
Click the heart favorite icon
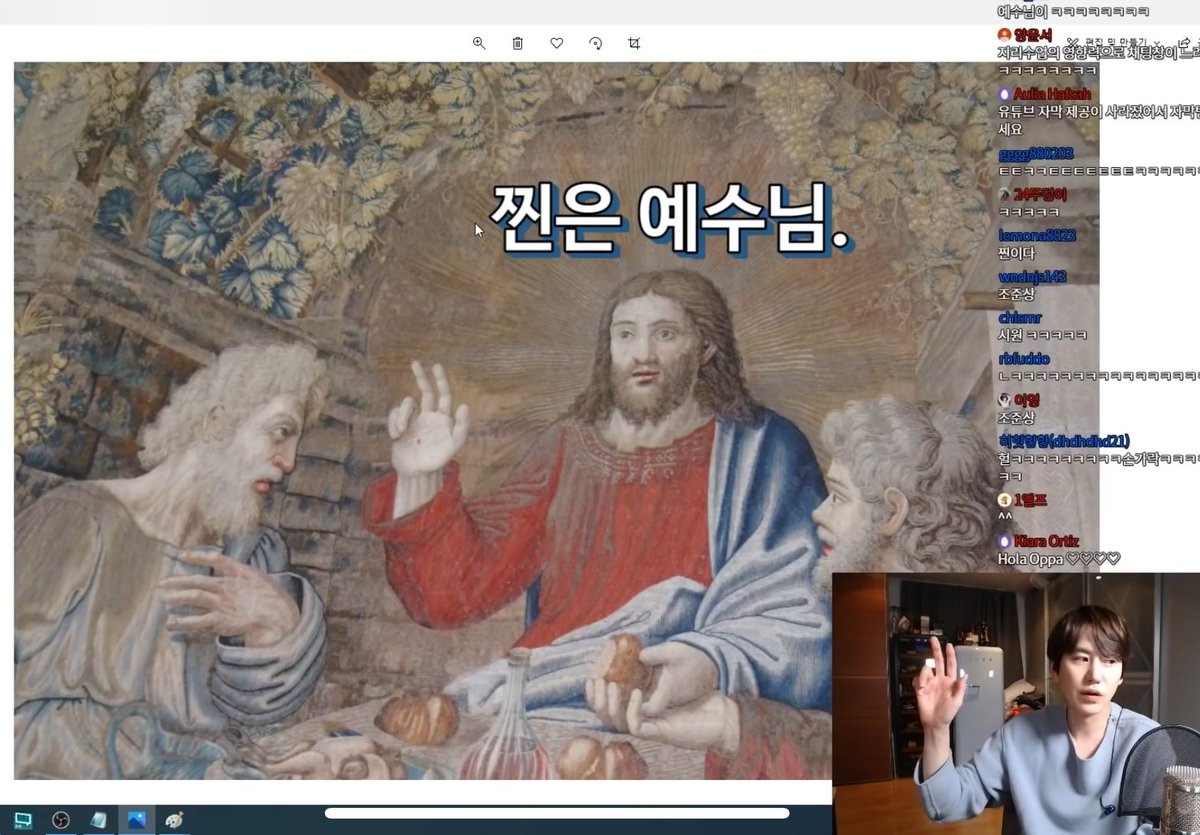(557, 43)
